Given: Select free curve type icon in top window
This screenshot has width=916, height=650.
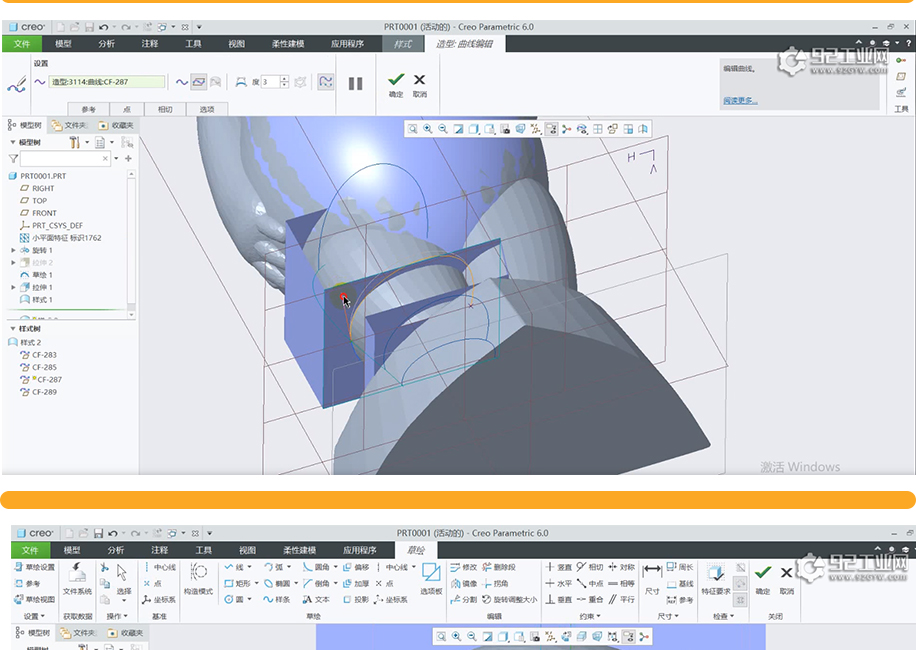Looking at the screenshot, I should point(182,82).
